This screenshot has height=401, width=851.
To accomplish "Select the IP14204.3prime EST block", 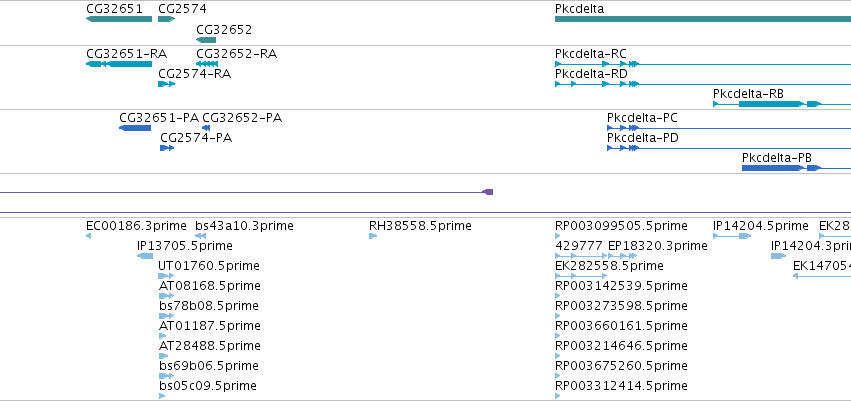I will coord(778,256).
